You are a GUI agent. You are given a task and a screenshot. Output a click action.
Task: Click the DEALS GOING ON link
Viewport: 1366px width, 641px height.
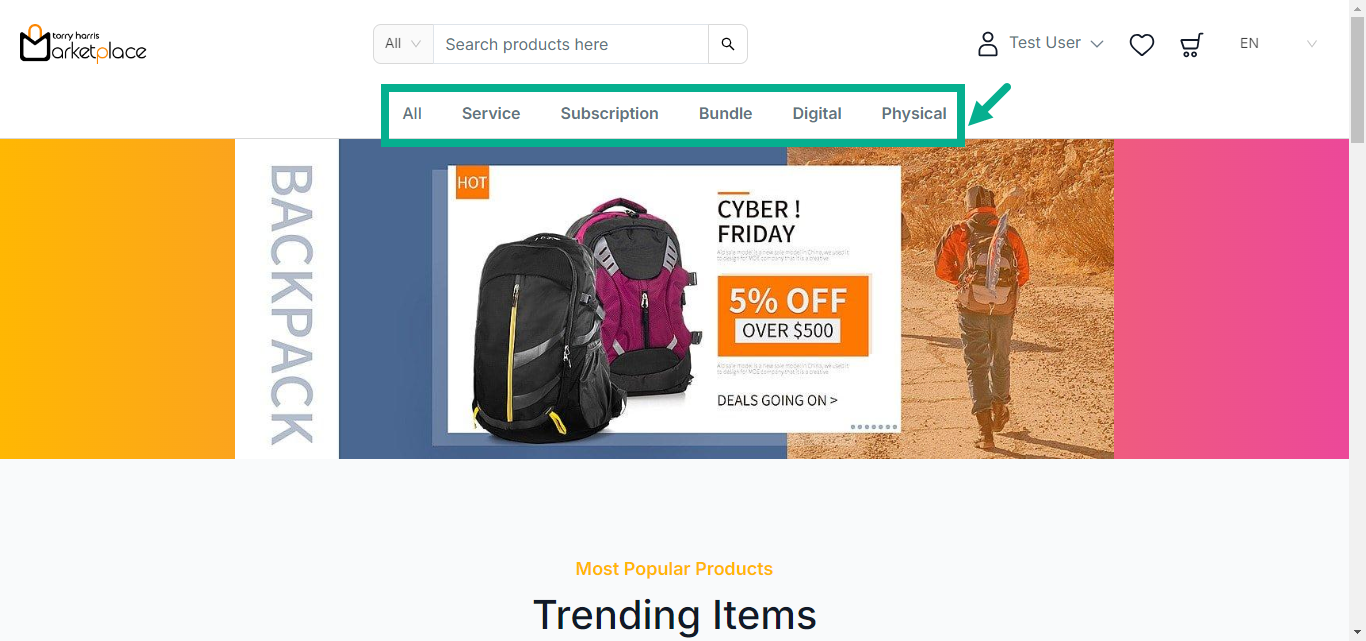pos(777,401)
